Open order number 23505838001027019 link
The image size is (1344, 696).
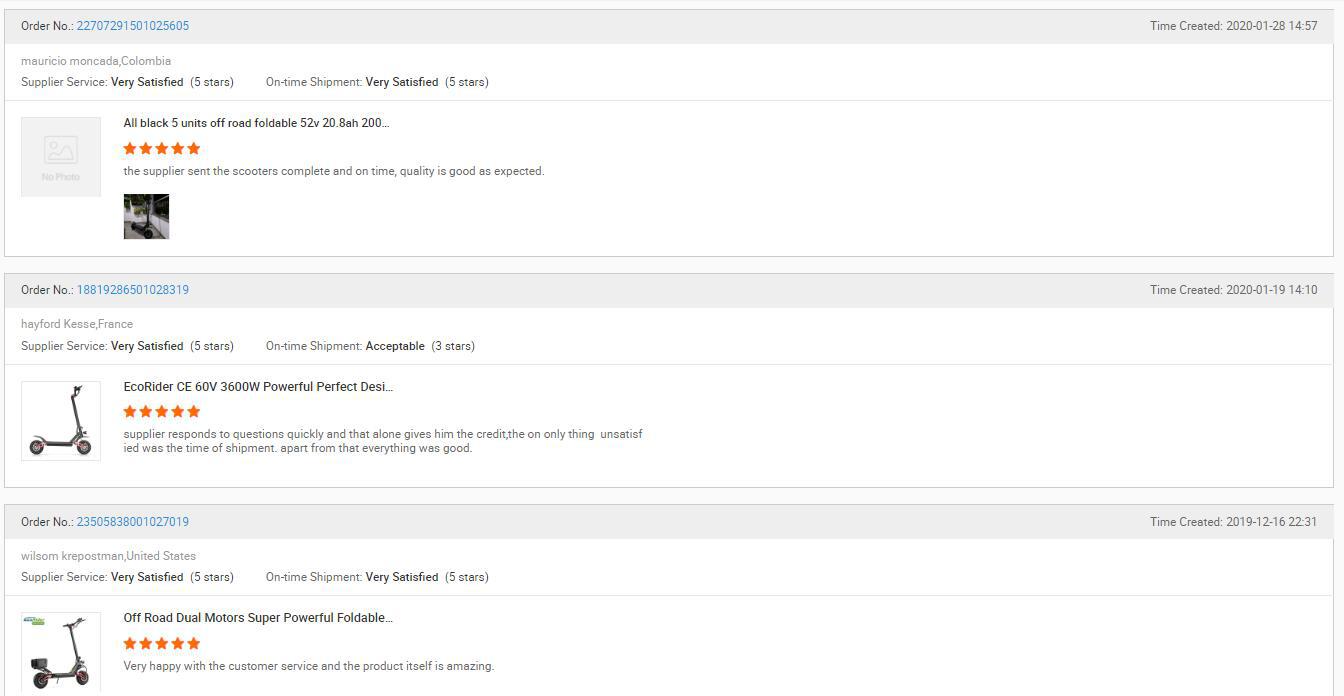133,522
